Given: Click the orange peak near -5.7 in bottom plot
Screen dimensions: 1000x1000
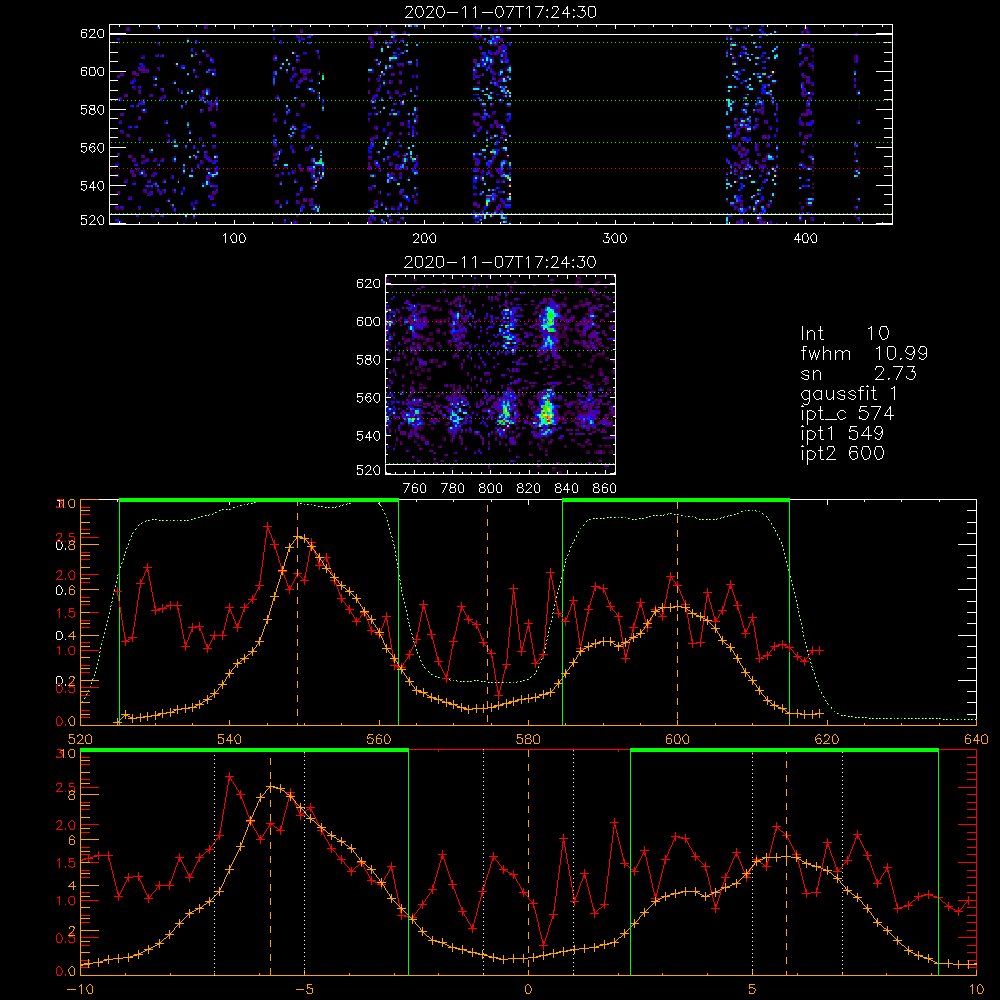Looking at the screenshot, I should pos(271,786).
